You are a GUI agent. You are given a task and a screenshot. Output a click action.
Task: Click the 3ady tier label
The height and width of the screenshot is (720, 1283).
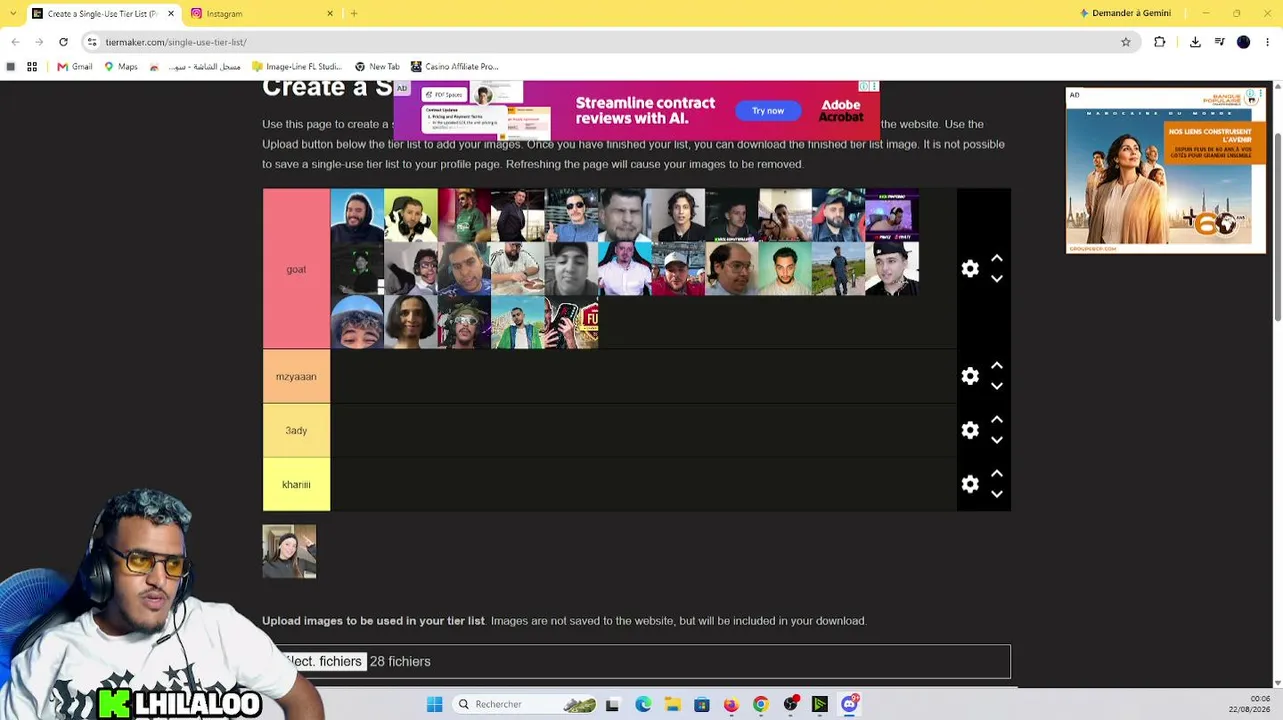[296, 430]
